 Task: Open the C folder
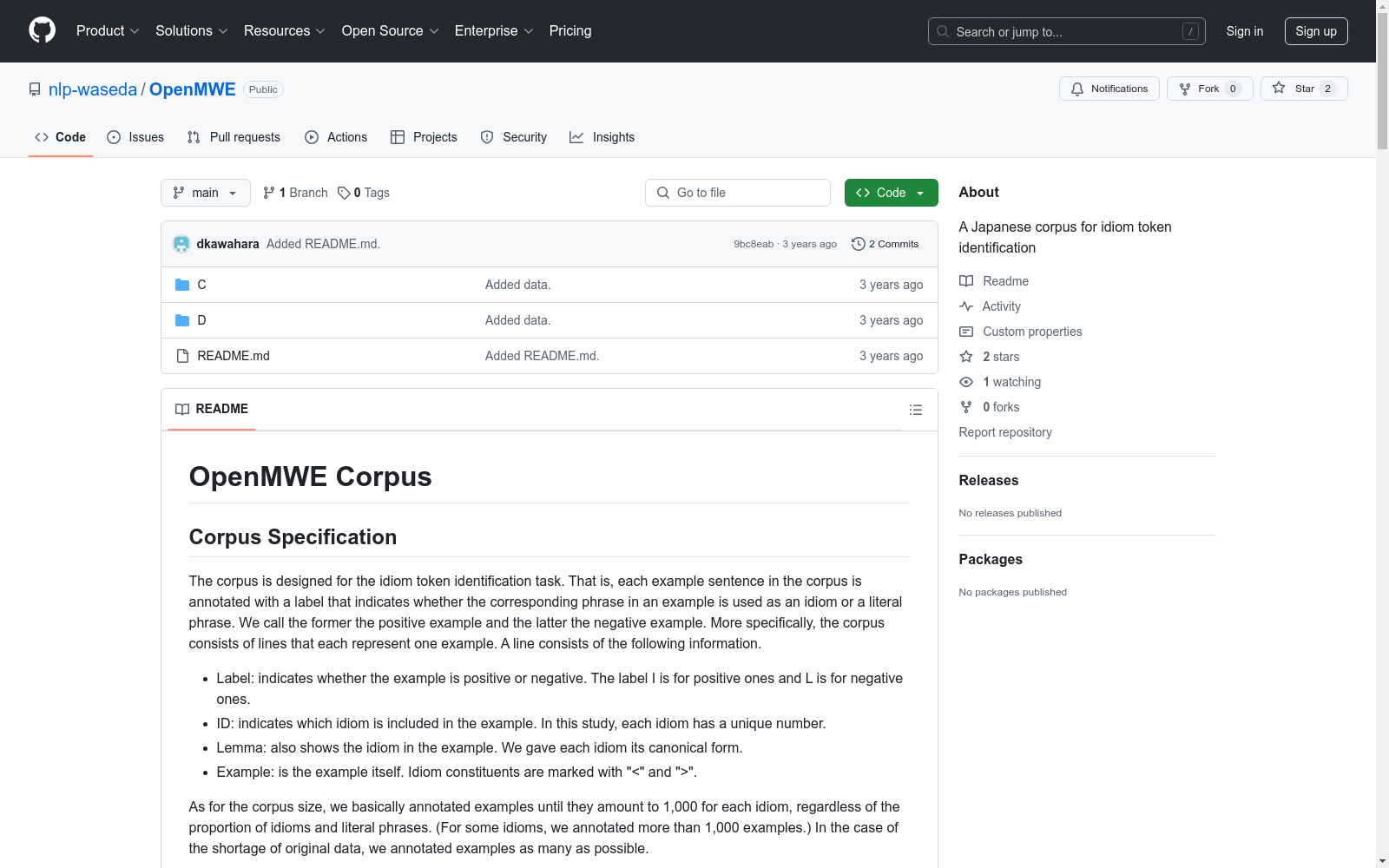pos(201,285)
